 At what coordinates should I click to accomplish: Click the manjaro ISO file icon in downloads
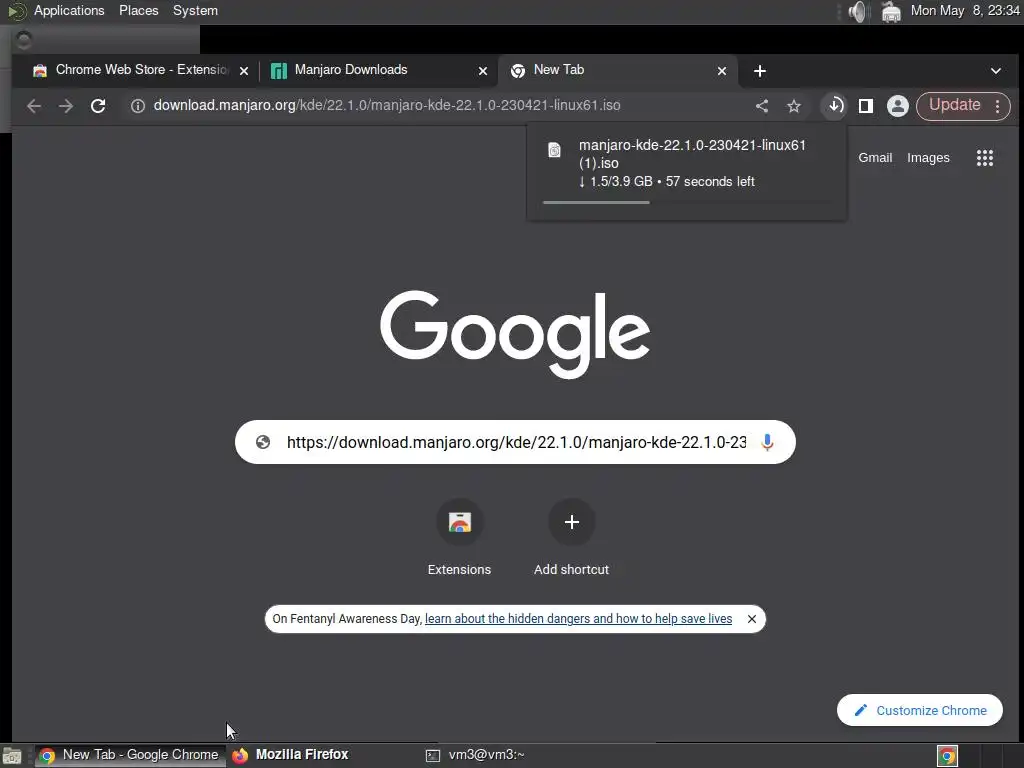(554, 150)
